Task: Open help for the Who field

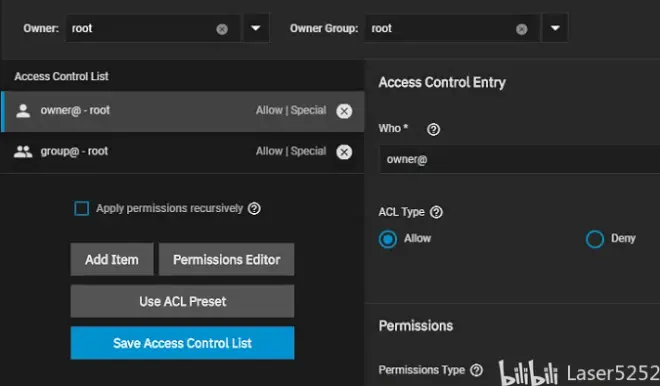Action: click(433, 129)
